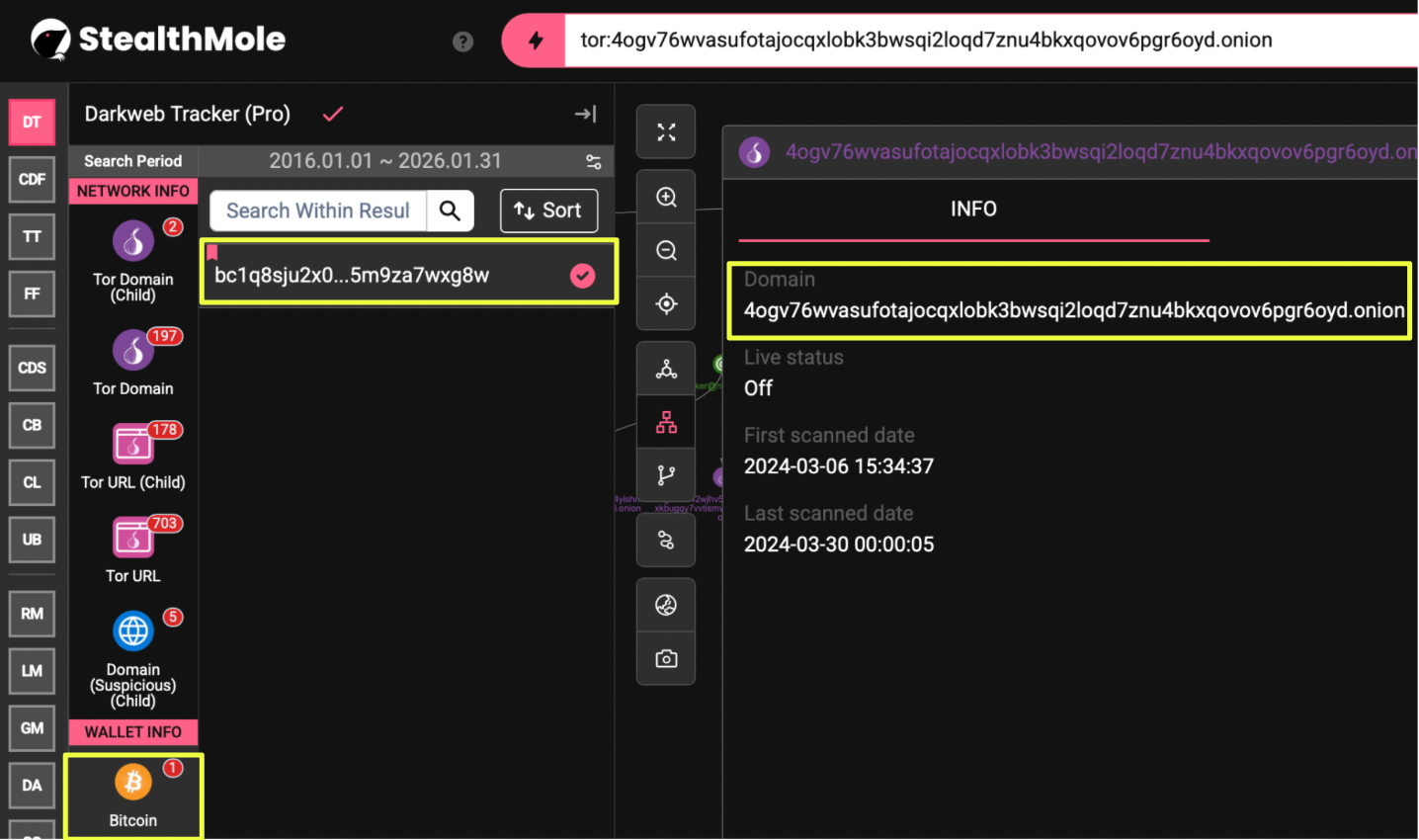Toggle bookmark flag on wallet result
The width and height of the screenshot is (1419, 840).
[x=212, y=252]
